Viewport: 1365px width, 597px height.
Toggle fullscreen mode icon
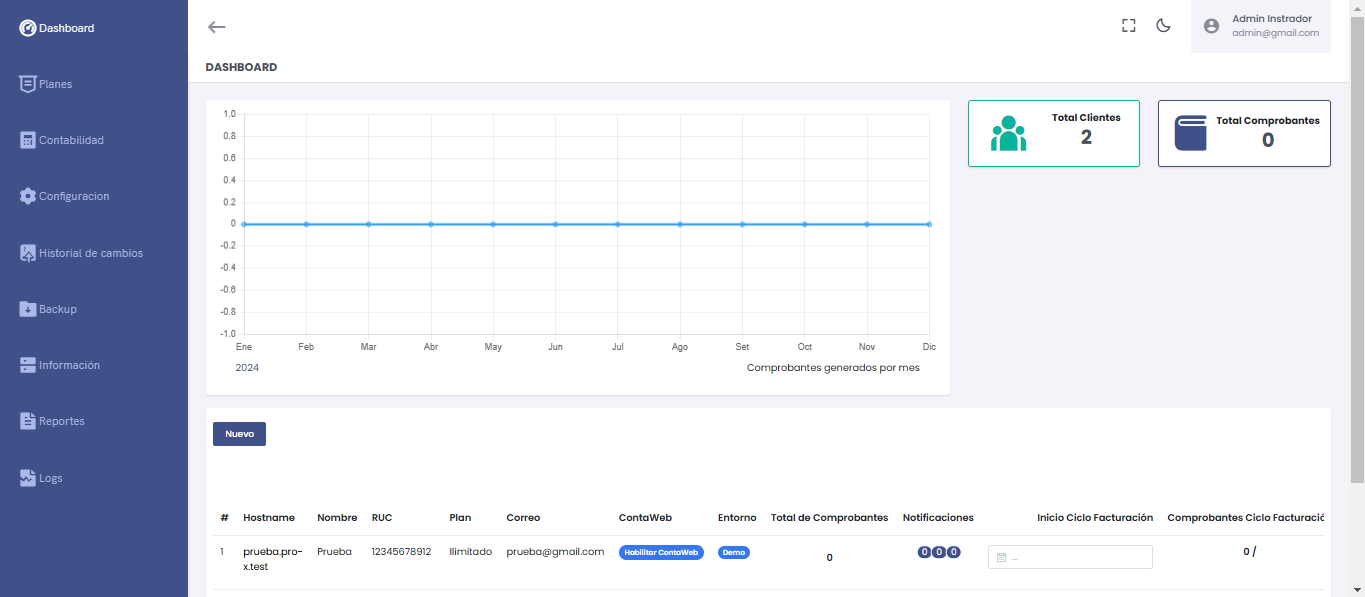1129,26
